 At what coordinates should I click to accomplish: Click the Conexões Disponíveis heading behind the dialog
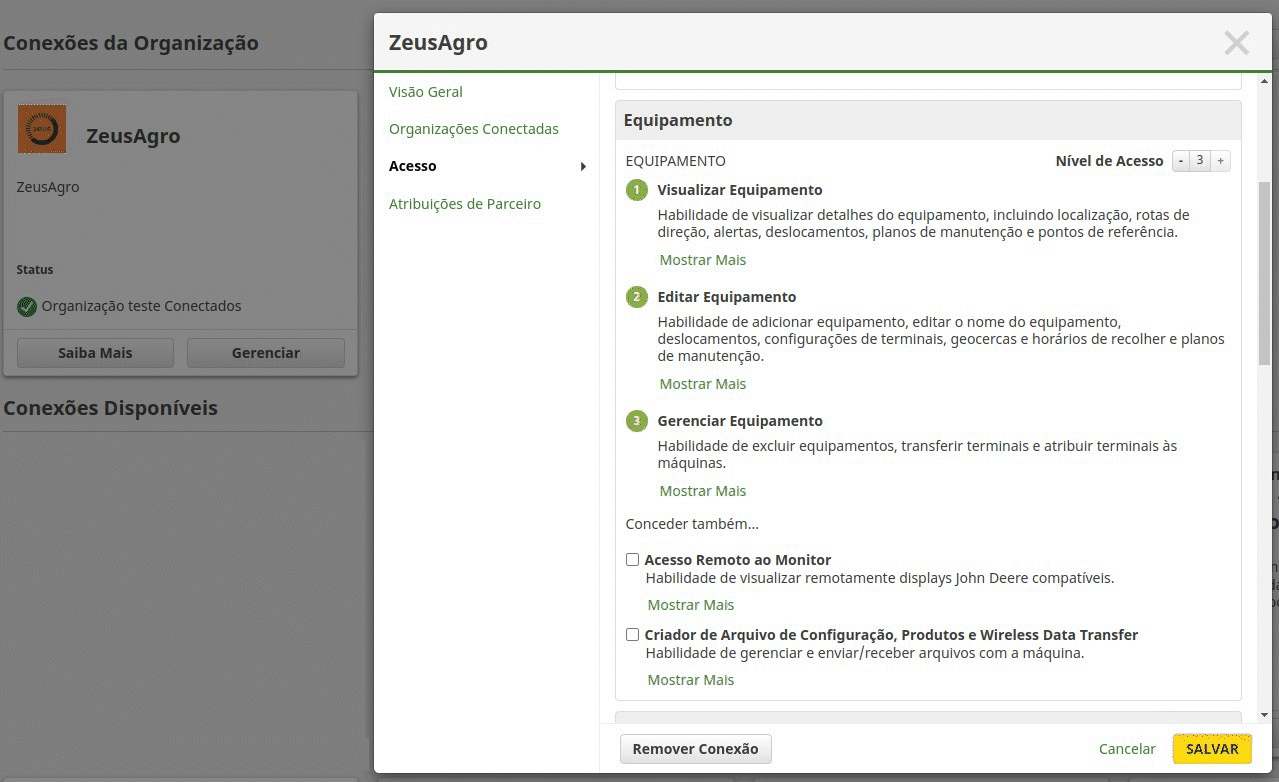point(111,408)
